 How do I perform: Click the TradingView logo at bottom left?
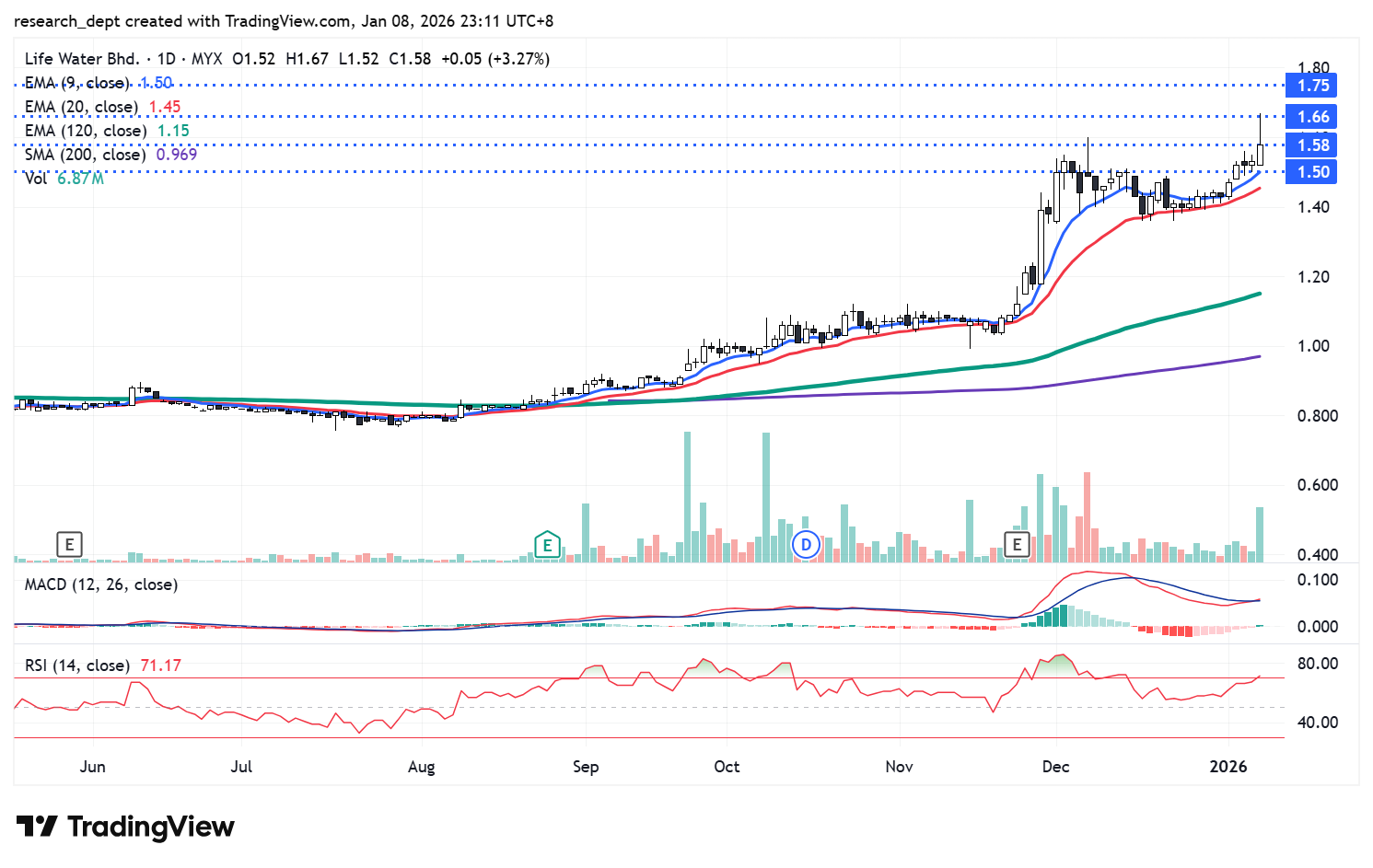[x=125, y=827]
